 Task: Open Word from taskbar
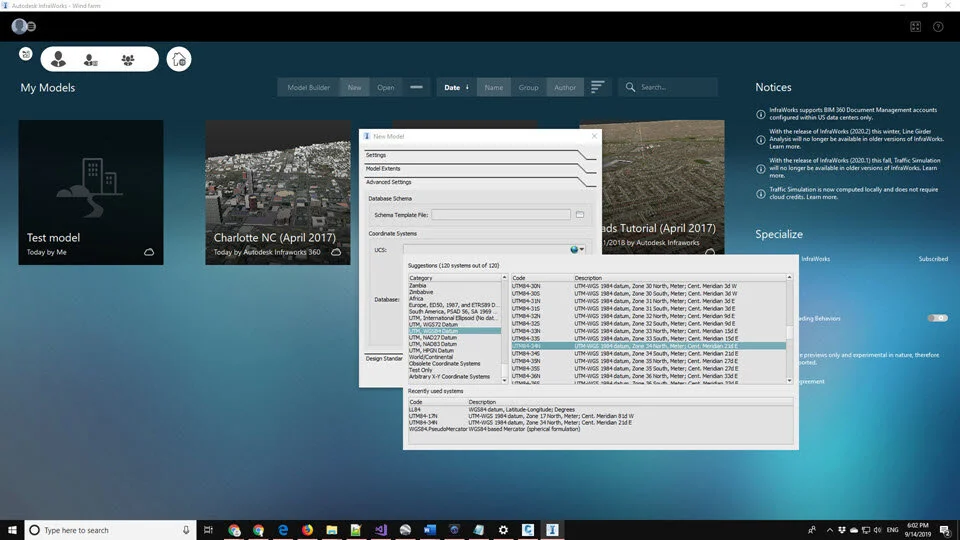(430, 530)
